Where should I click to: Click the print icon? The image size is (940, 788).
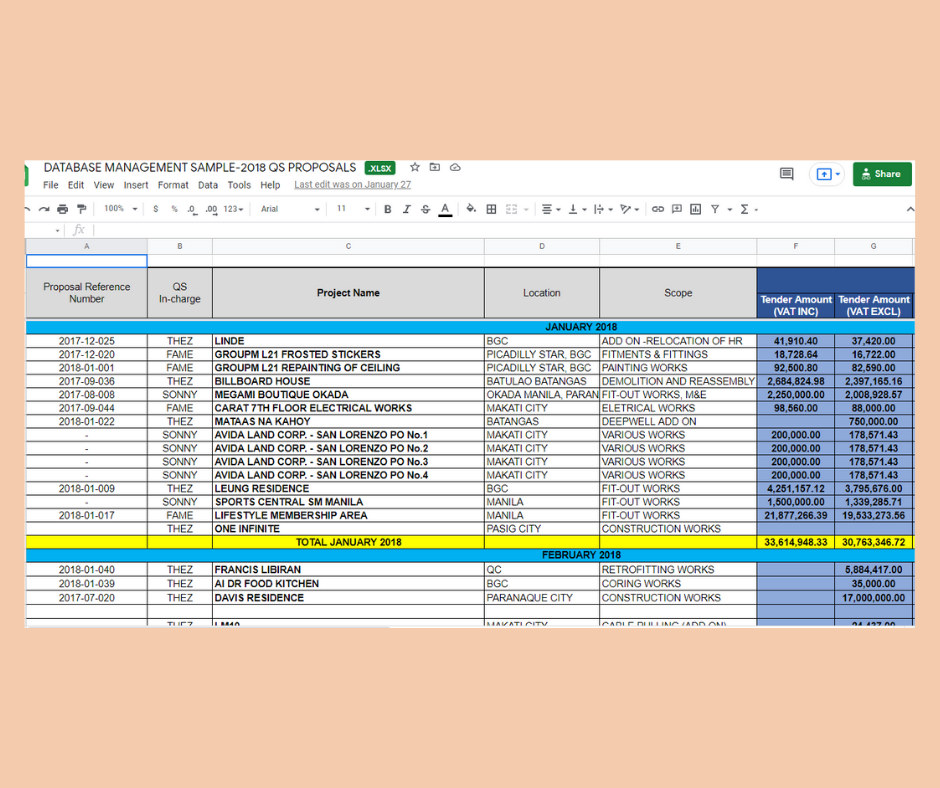point(62,209)
